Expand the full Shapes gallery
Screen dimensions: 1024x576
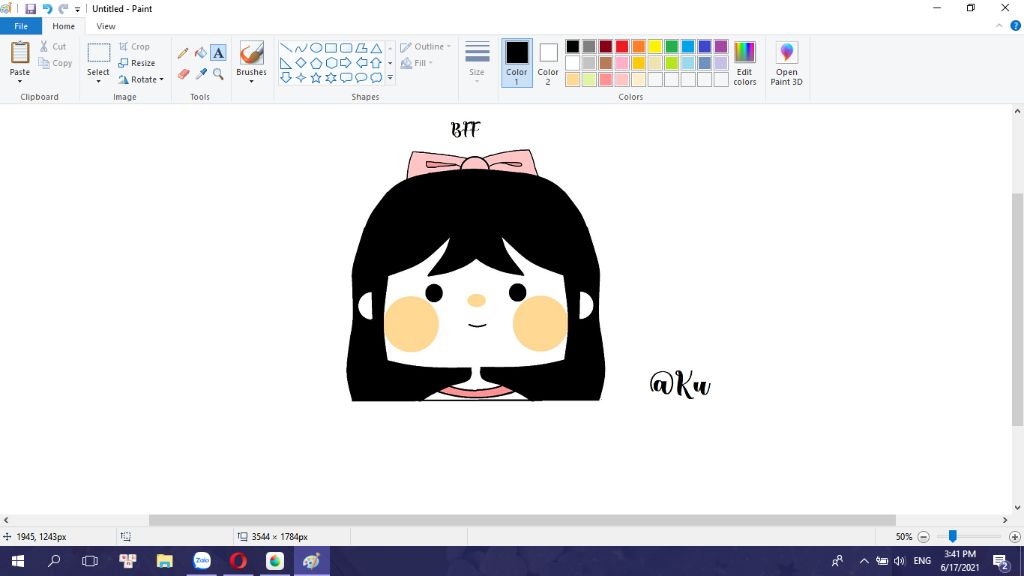(x=391, y=78)
